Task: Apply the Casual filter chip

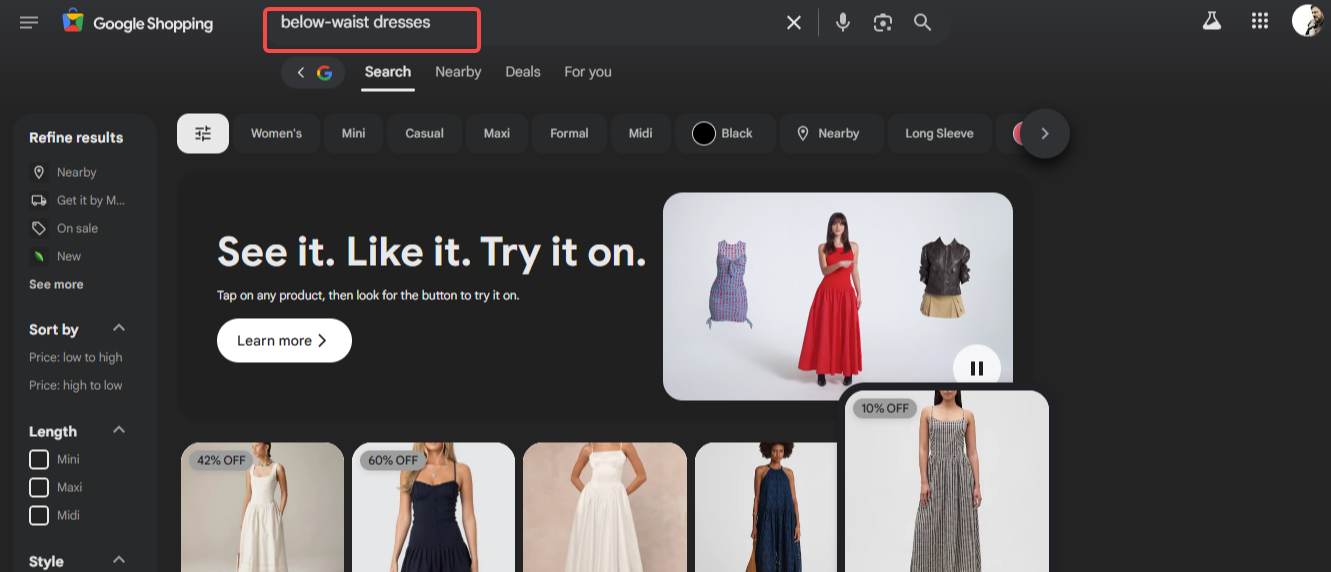Action: pos(425,133)
